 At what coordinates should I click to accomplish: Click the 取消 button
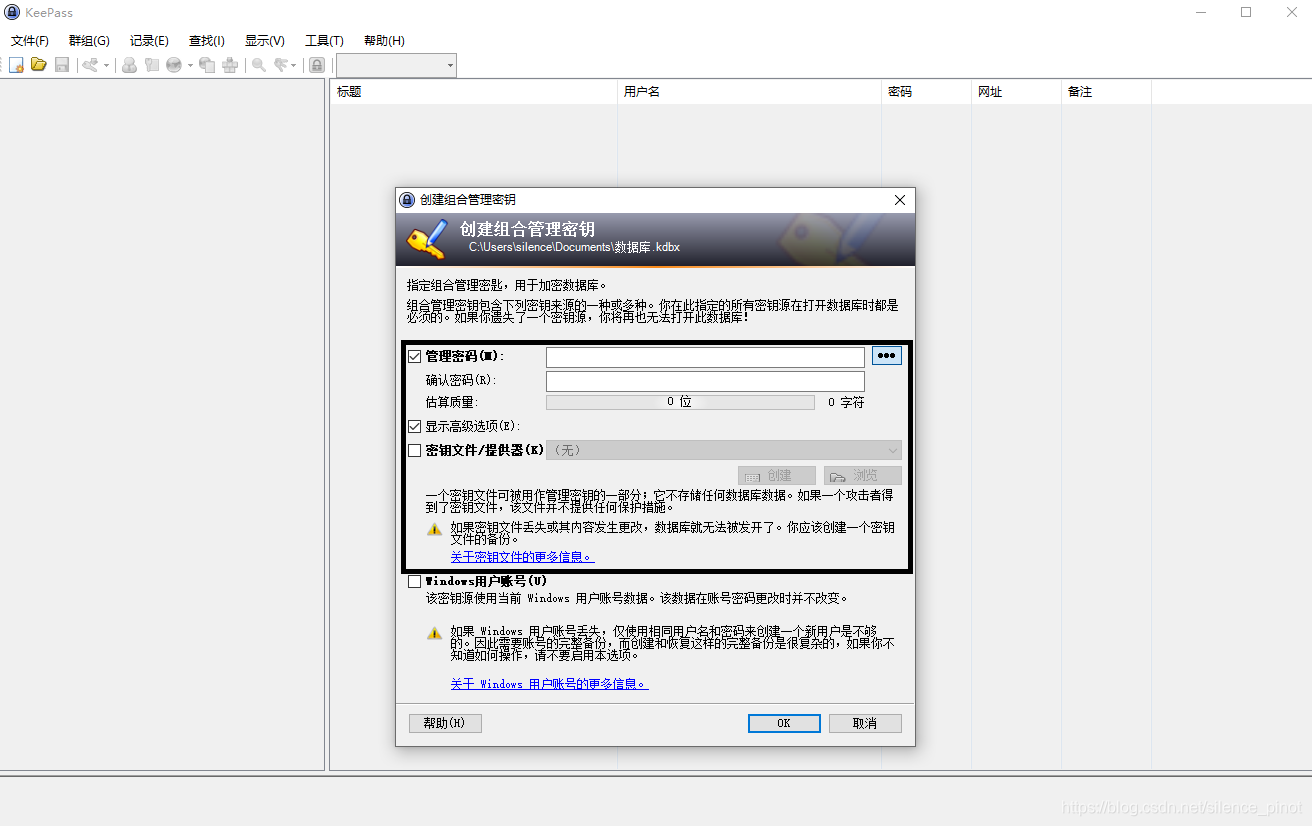click(865, 723)
